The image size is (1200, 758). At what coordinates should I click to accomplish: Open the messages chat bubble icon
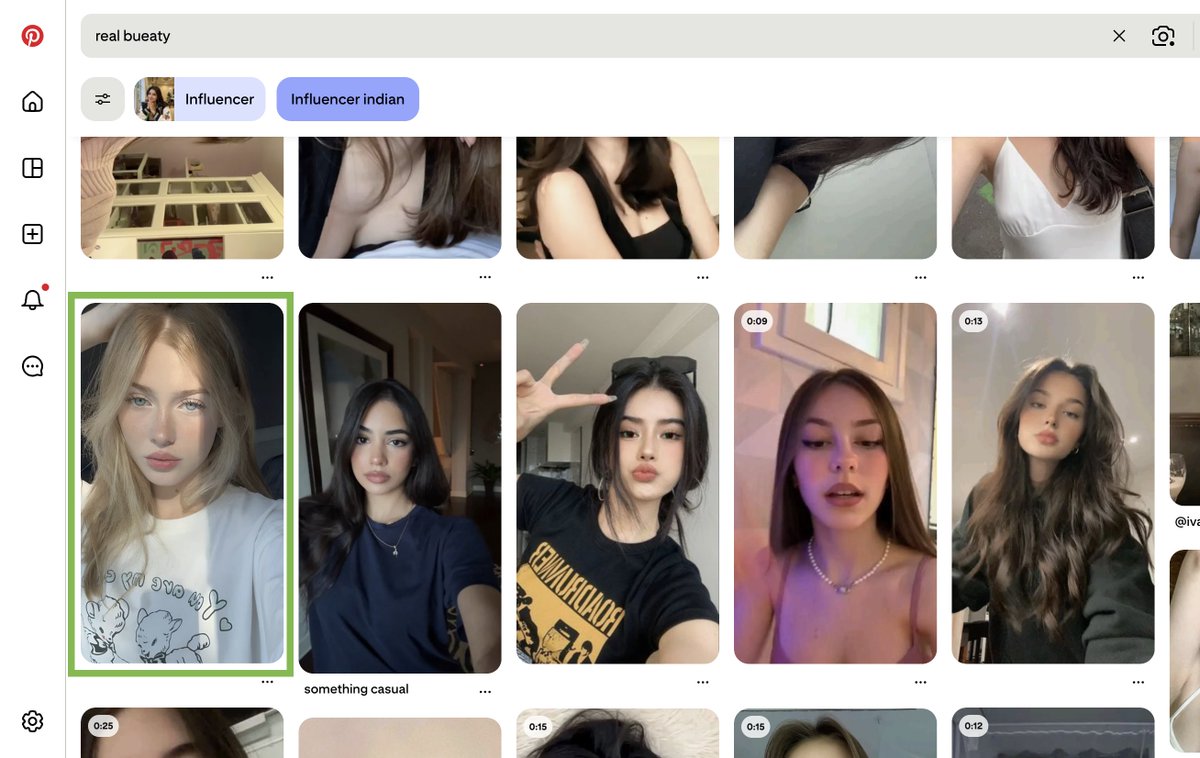pyautogui.click(x=33, y=366)
